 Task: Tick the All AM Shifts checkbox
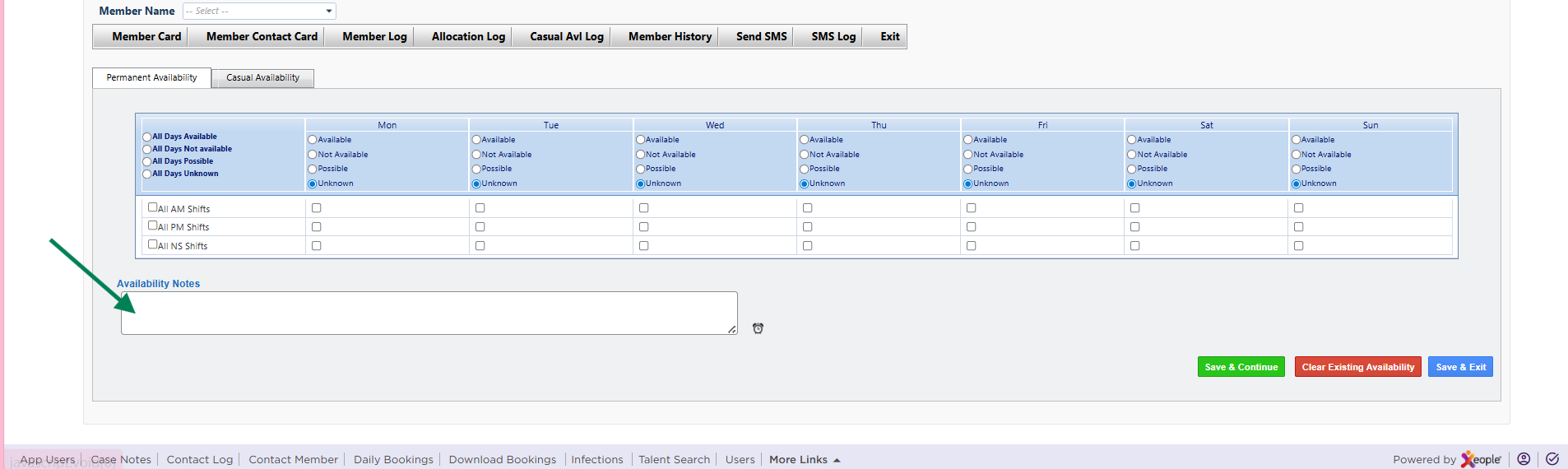152,207
